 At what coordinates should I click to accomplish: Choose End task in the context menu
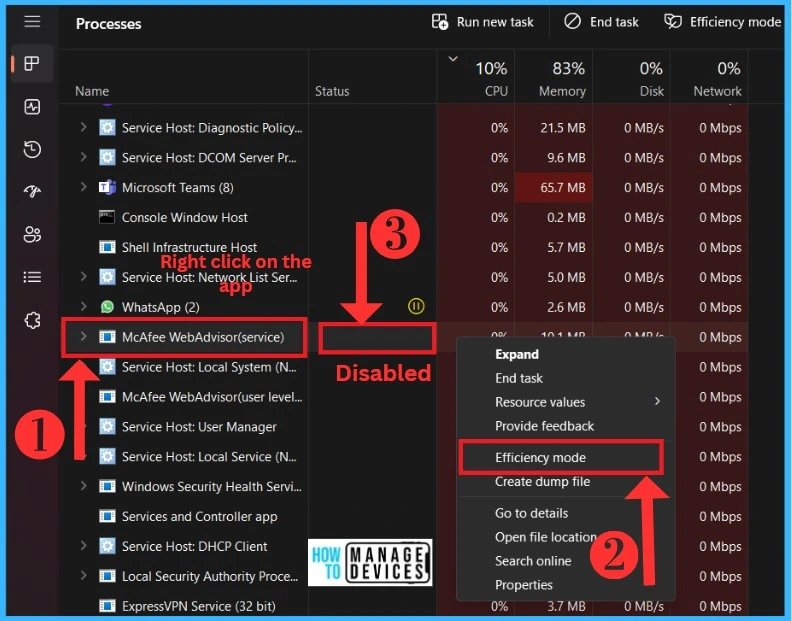(x=519, y=378)
